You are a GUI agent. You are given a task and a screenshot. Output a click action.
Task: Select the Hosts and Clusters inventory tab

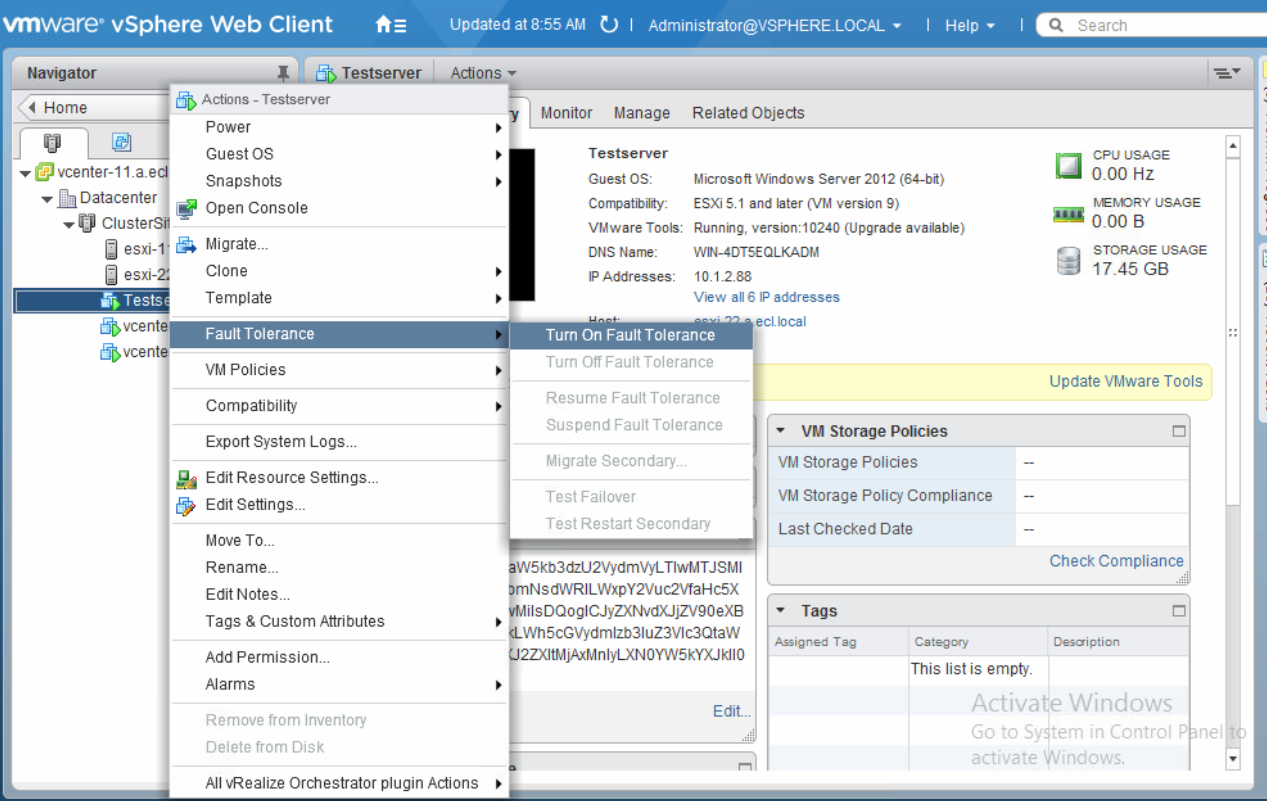point(53,143)
